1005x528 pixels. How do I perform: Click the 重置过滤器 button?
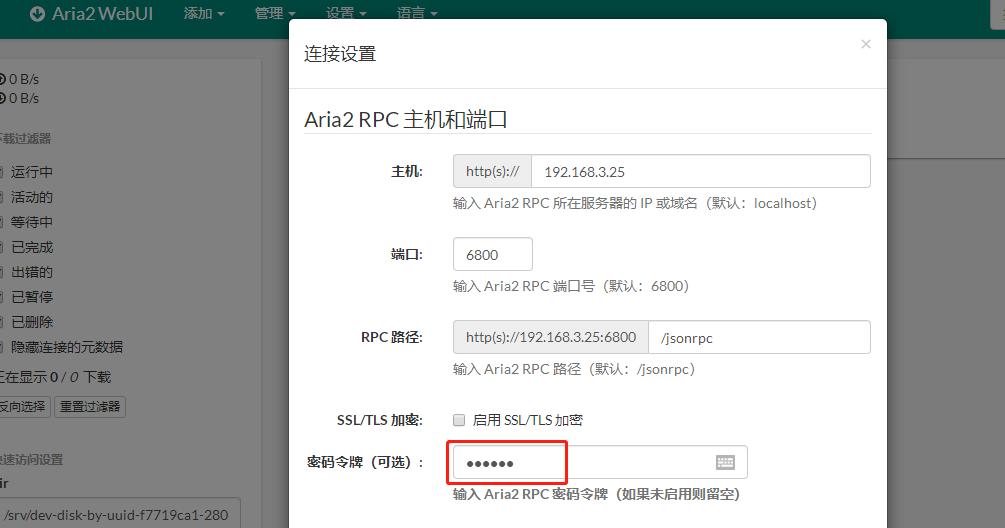click(90, 406)
